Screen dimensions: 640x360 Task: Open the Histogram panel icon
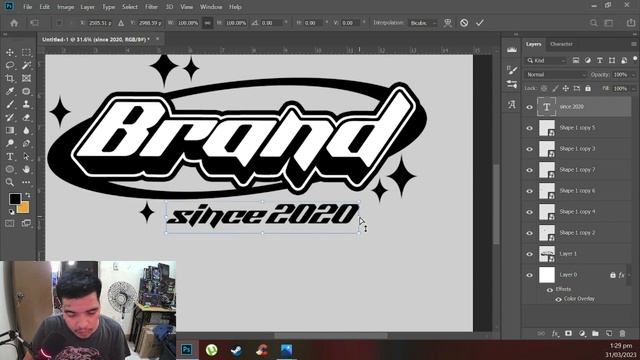(x=512, y=50)
